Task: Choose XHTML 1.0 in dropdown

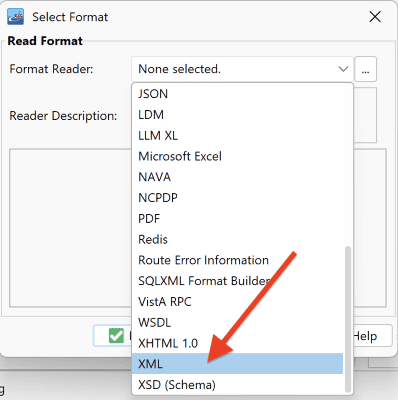Action: 238,343
